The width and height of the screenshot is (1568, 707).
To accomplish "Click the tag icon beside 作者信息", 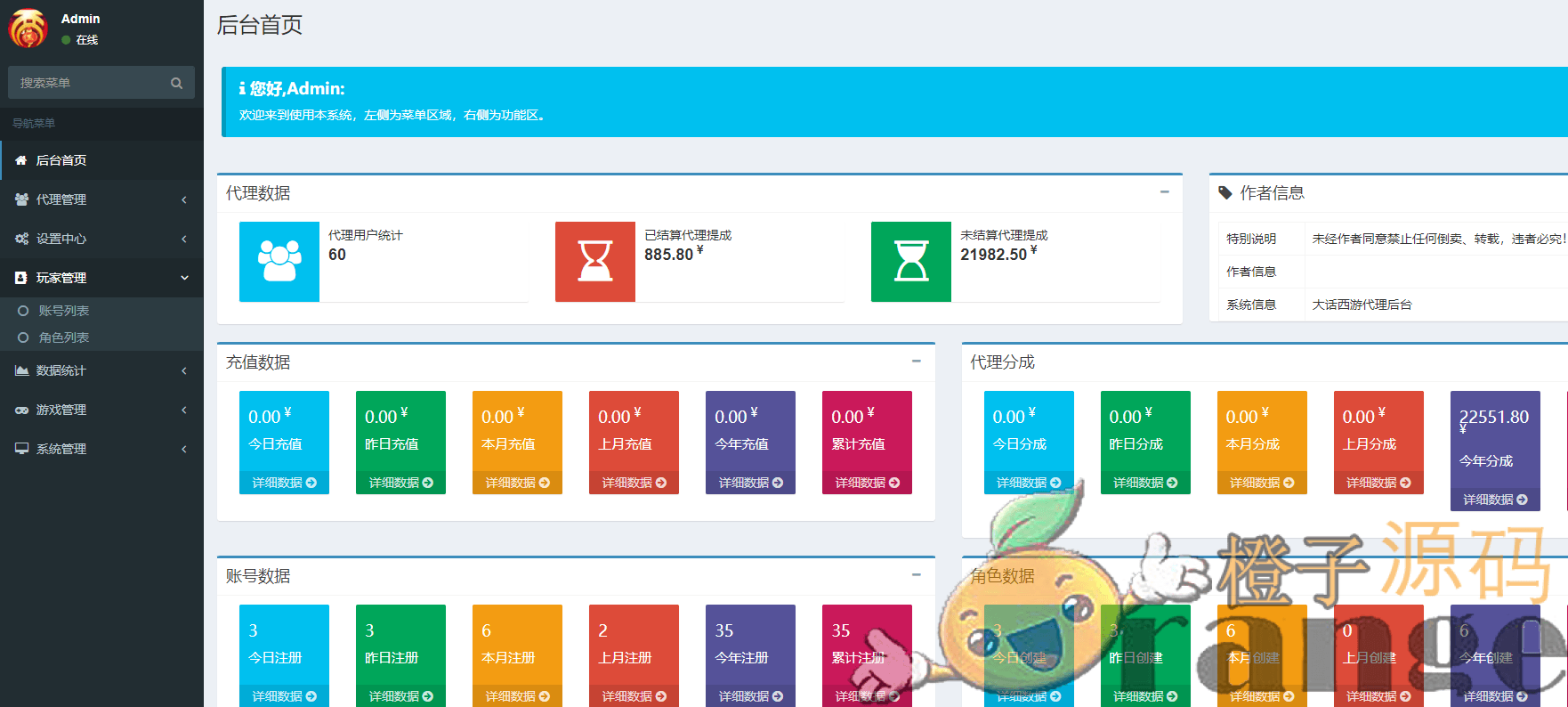I will [x=1225, y=193].
